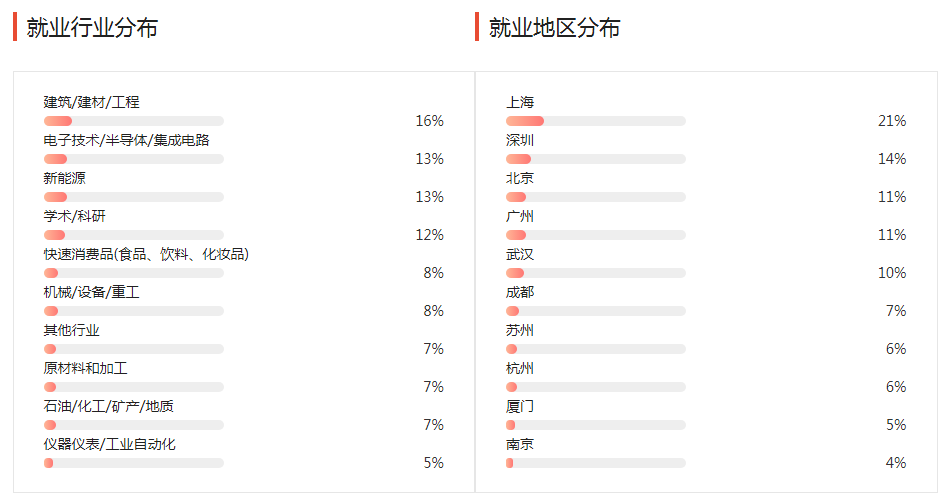Select the 机械/设备/重工 progress bar
This screenshot has height=501, width=947.
coord(133,311)
